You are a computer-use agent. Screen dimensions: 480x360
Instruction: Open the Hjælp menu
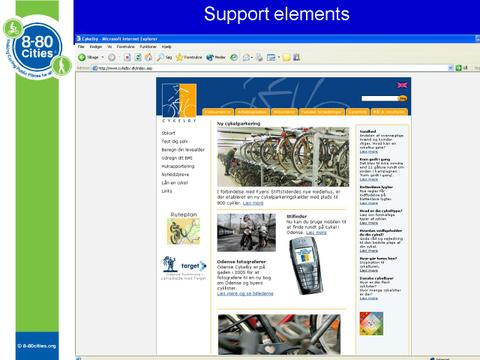pyautogui.click(x=166, y=47)
